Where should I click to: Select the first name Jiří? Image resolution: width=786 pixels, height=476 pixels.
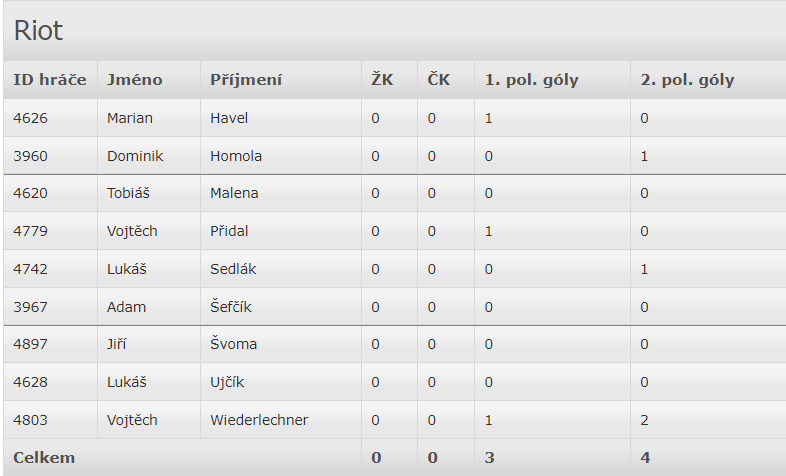[x=117, y=344]
